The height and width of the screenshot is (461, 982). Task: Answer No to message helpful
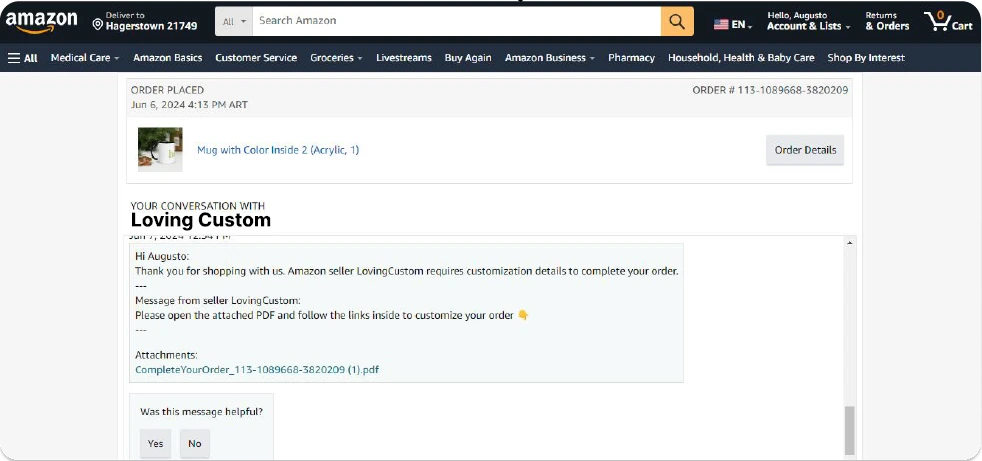(x=195, y=443)
